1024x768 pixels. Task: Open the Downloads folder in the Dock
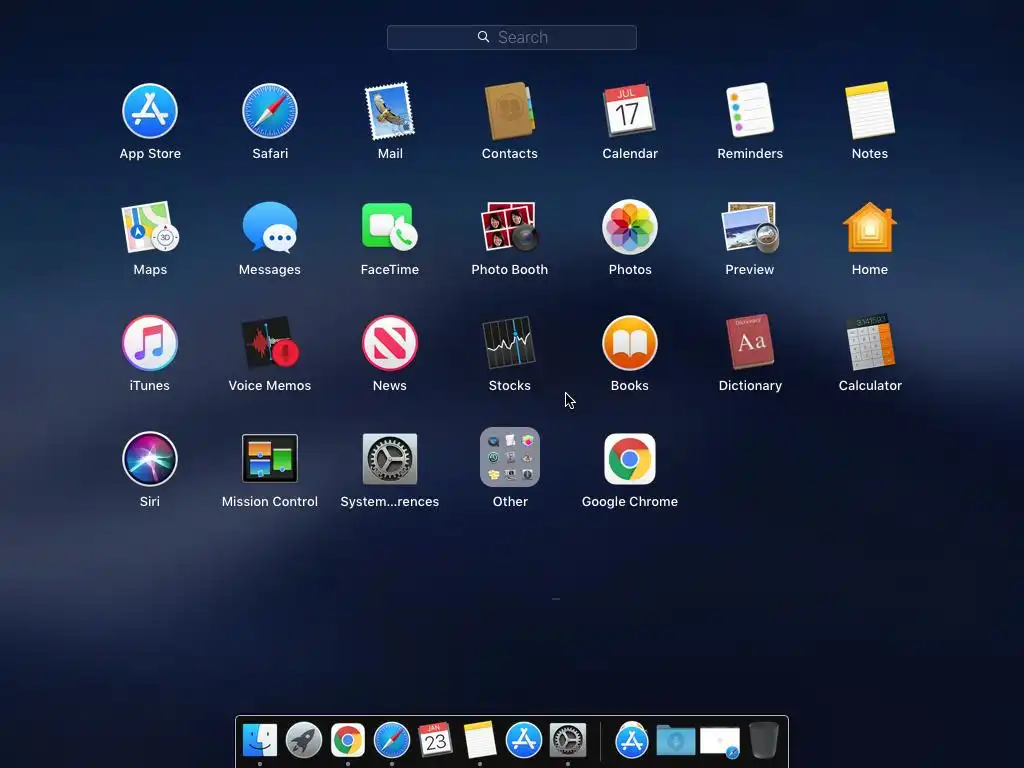(x=676, y=741)
